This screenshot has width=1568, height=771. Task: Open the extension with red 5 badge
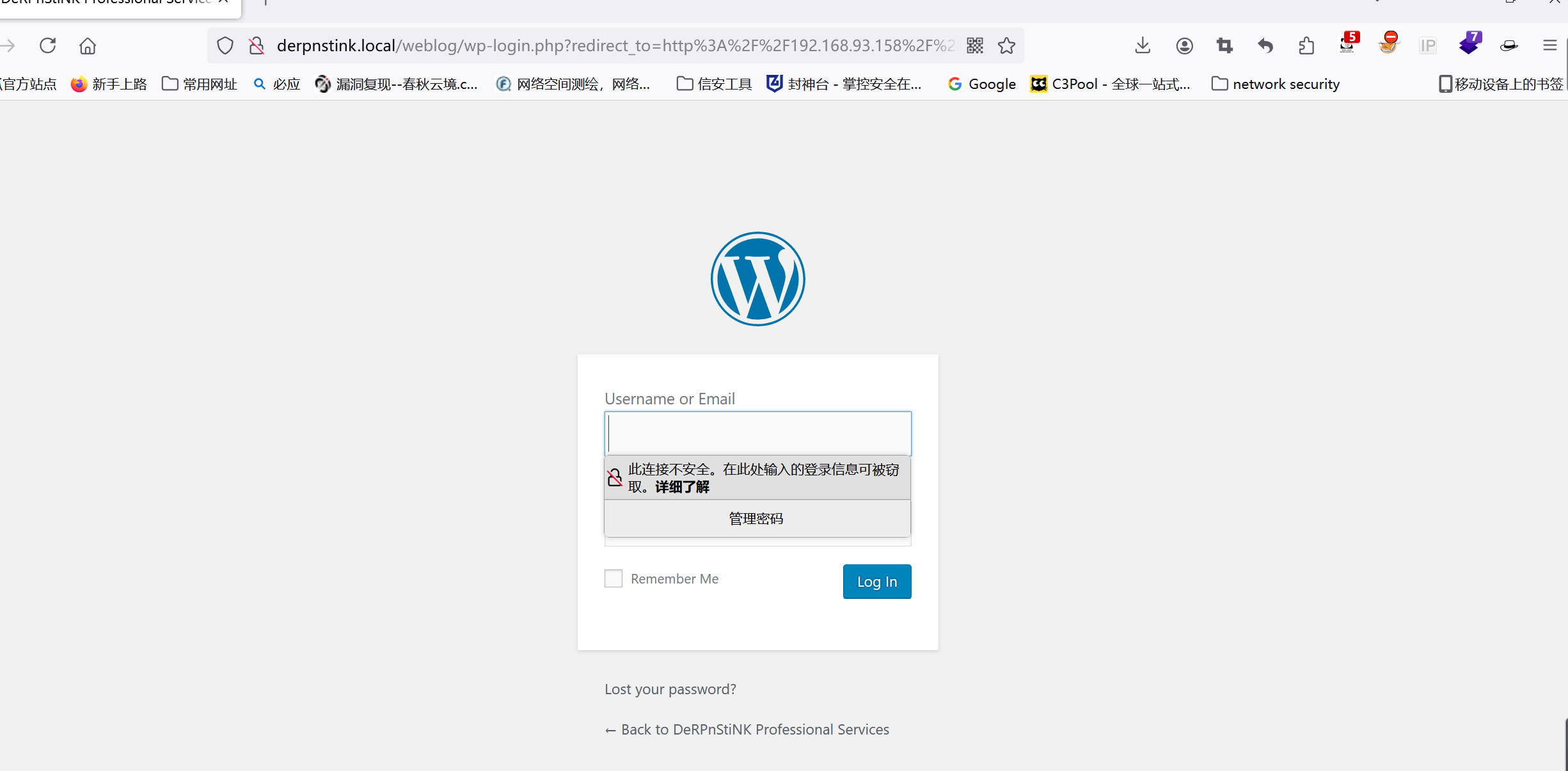click(x=1348, y=44)
